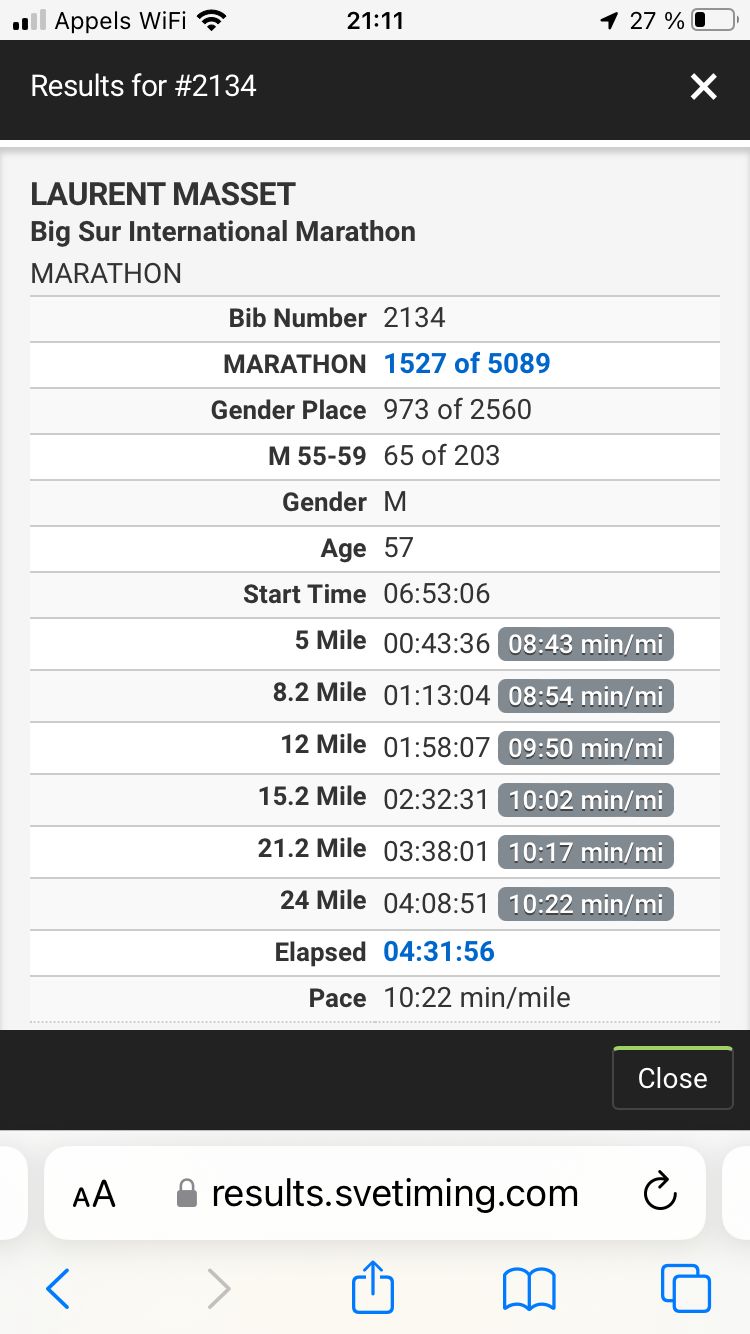This screenshot has width=750, height=1334.
Task: Tap the Results for #2134 header title
Action: [x=144, y=86]
